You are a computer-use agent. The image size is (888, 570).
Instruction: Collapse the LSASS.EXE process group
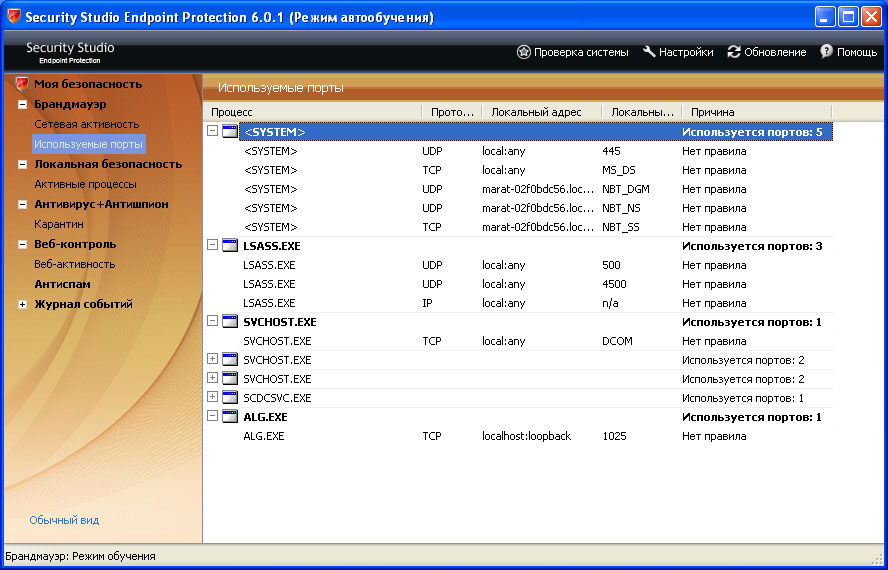point(212,245)
